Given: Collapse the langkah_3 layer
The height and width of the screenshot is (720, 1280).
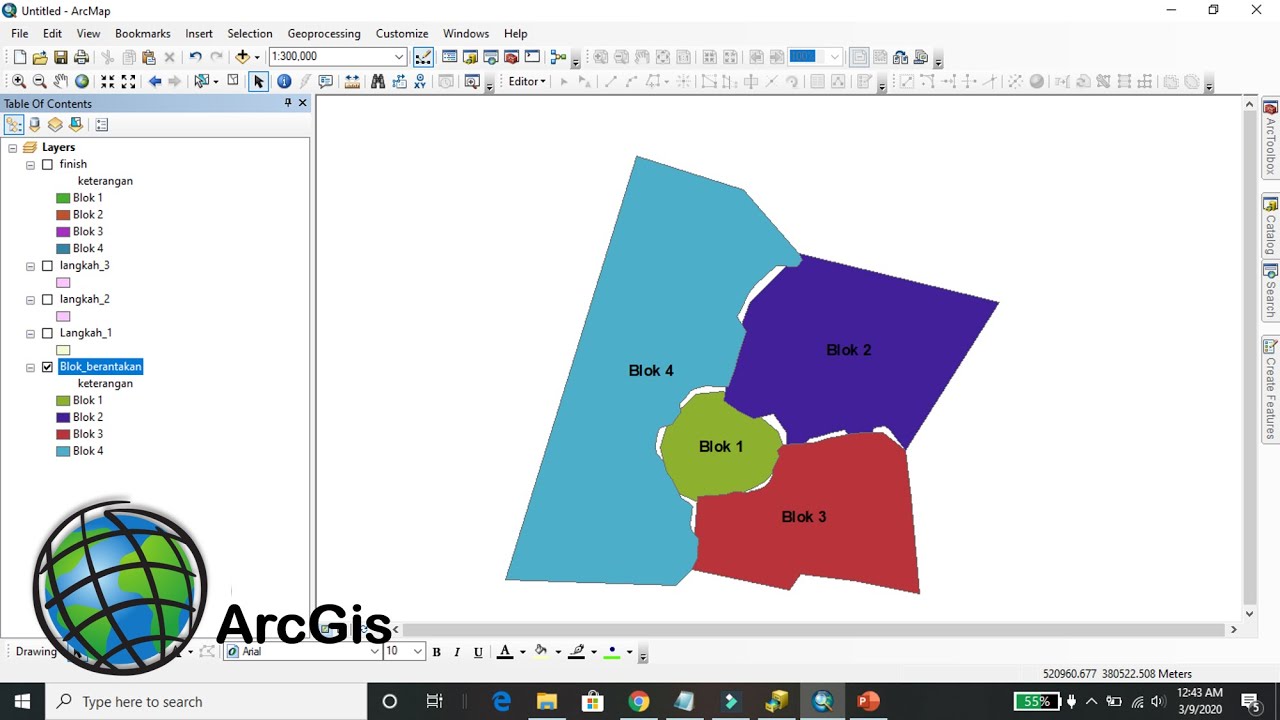Looking at the screenshot, I should coord(31,266).
